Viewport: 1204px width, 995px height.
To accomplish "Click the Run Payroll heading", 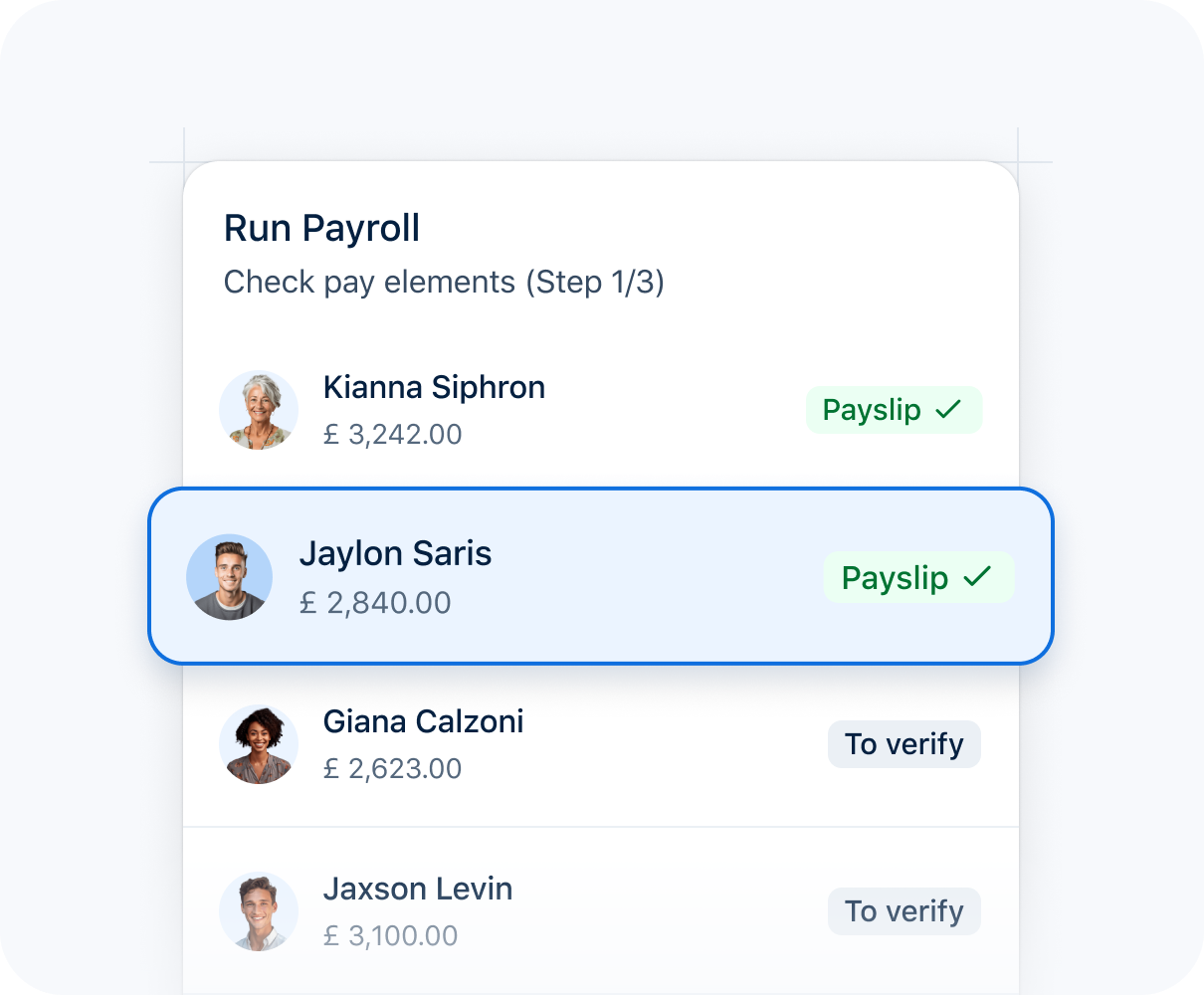I will [x=322, y=229].
